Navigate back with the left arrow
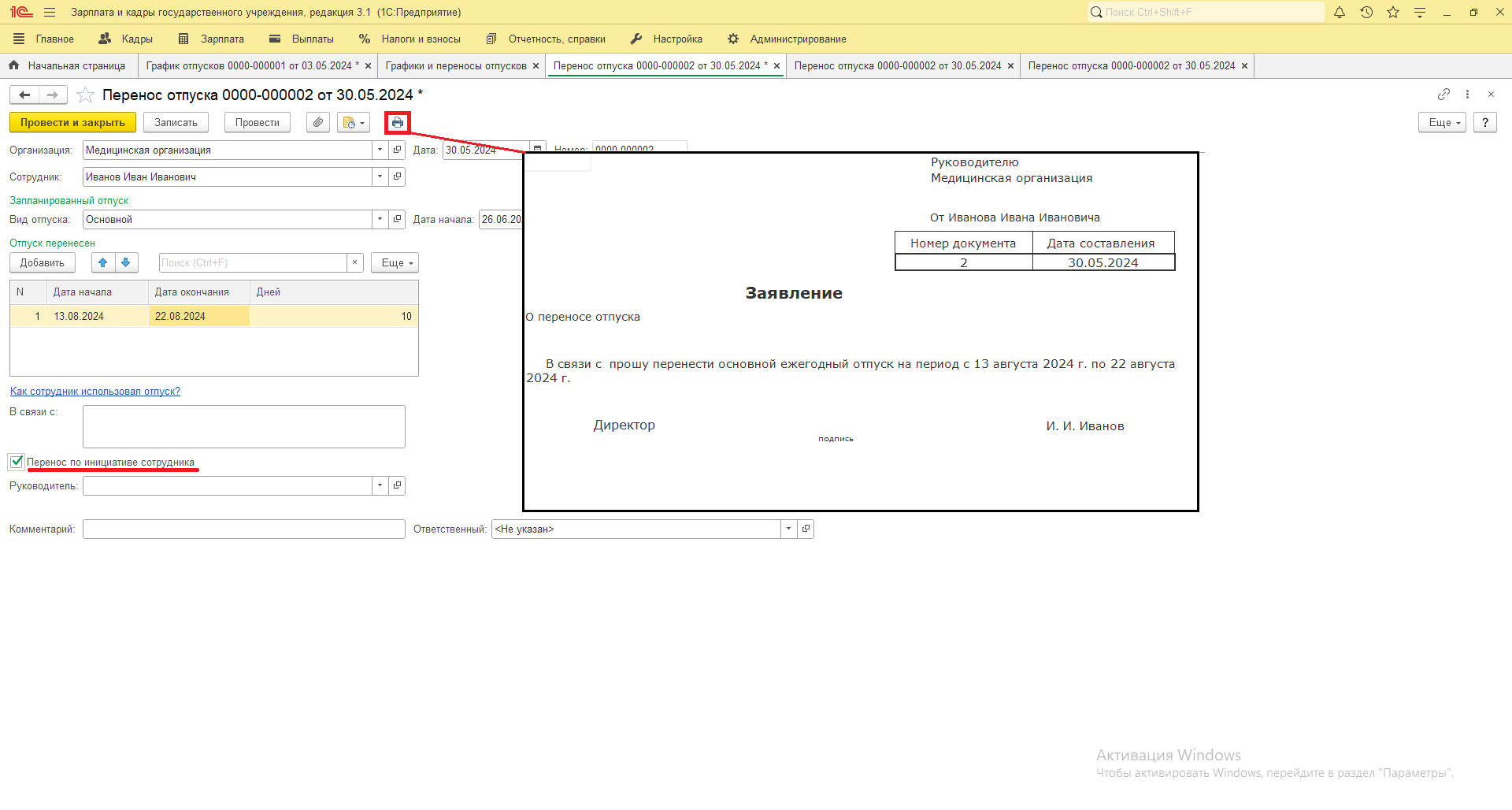This screenshot has height=810, width=1512. (x=24, y=95)
